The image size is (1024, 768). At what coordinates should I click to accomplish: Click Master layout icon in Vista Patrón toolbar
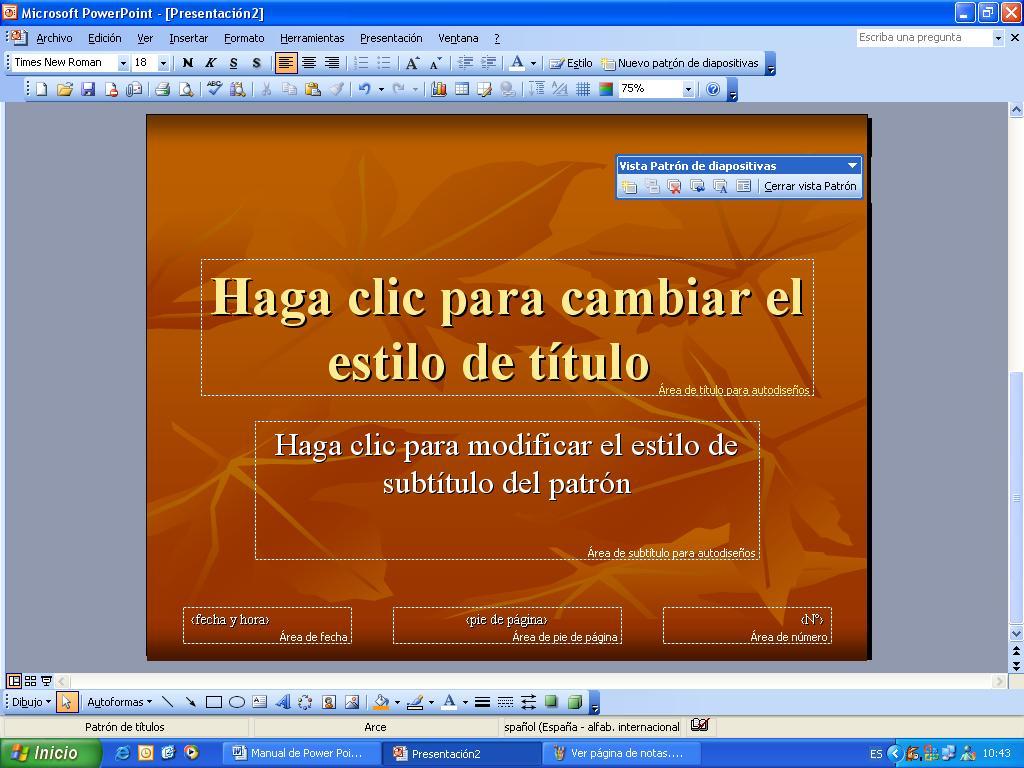pyautogui.click(x=743, y=186)
